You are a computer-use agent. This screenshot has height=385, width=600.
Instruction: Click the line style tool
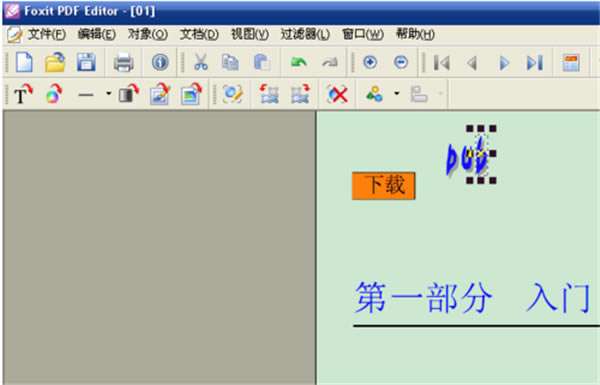[86, 94]
